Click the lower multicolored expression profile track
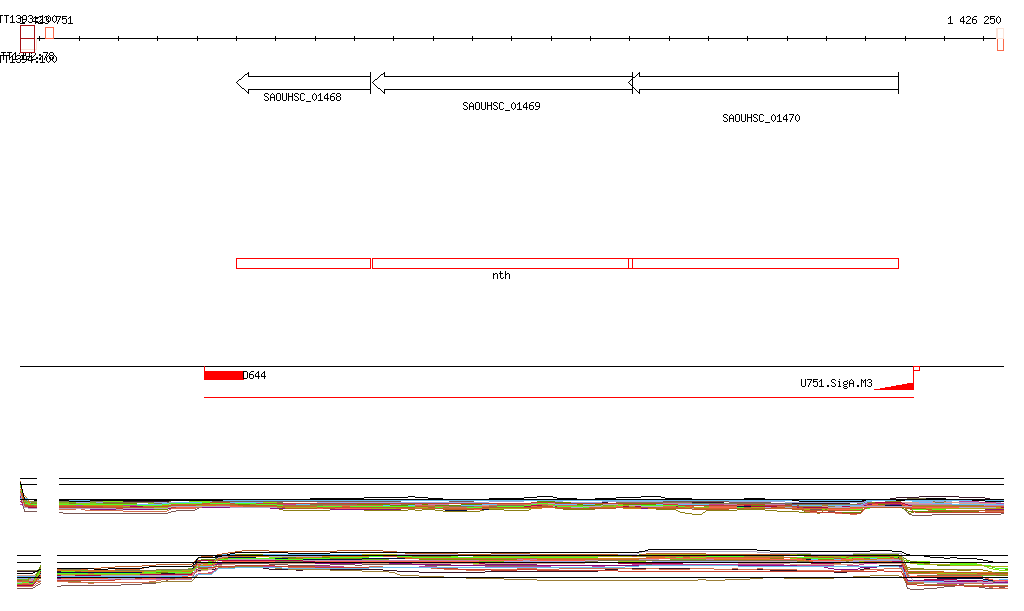This screenshot has height=611, width=1024. [x=532, y=569]
